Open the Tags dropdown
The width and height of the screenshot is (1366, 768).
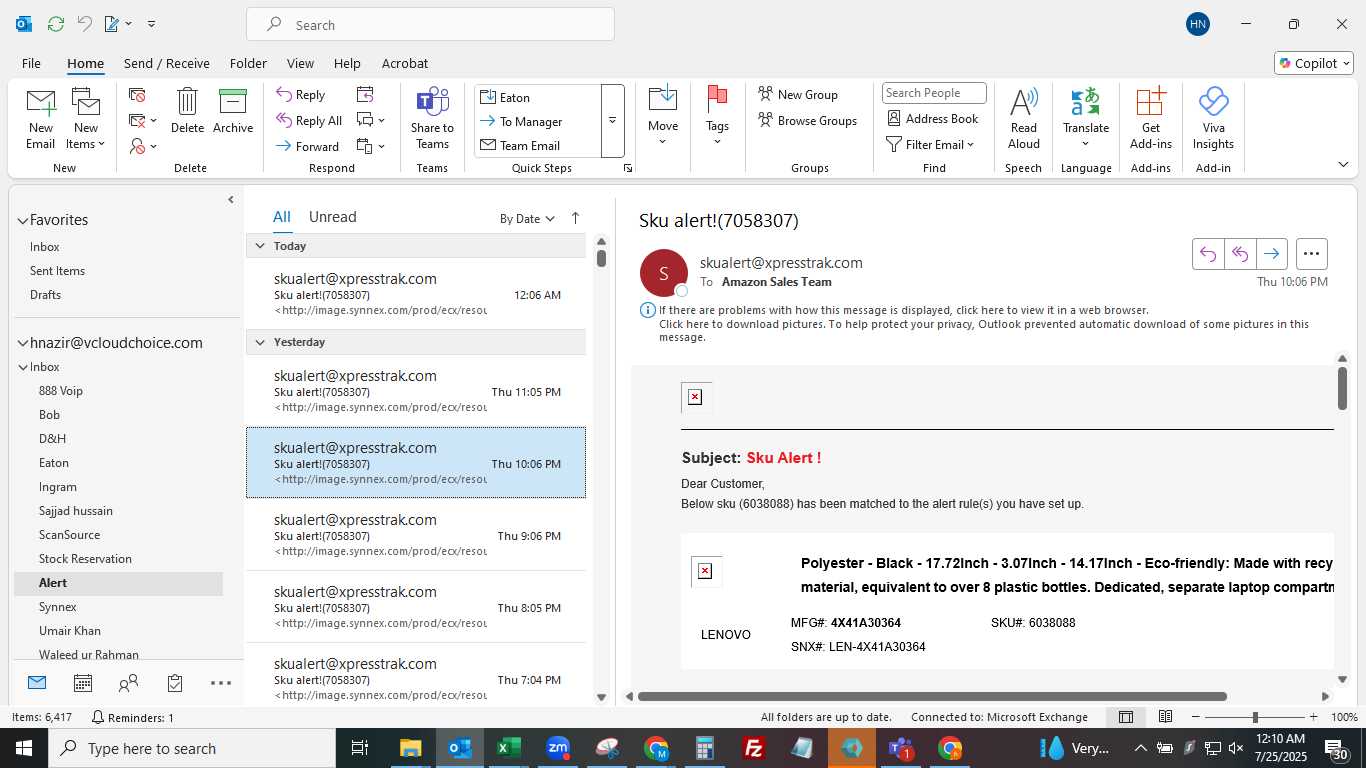[717, 116]
